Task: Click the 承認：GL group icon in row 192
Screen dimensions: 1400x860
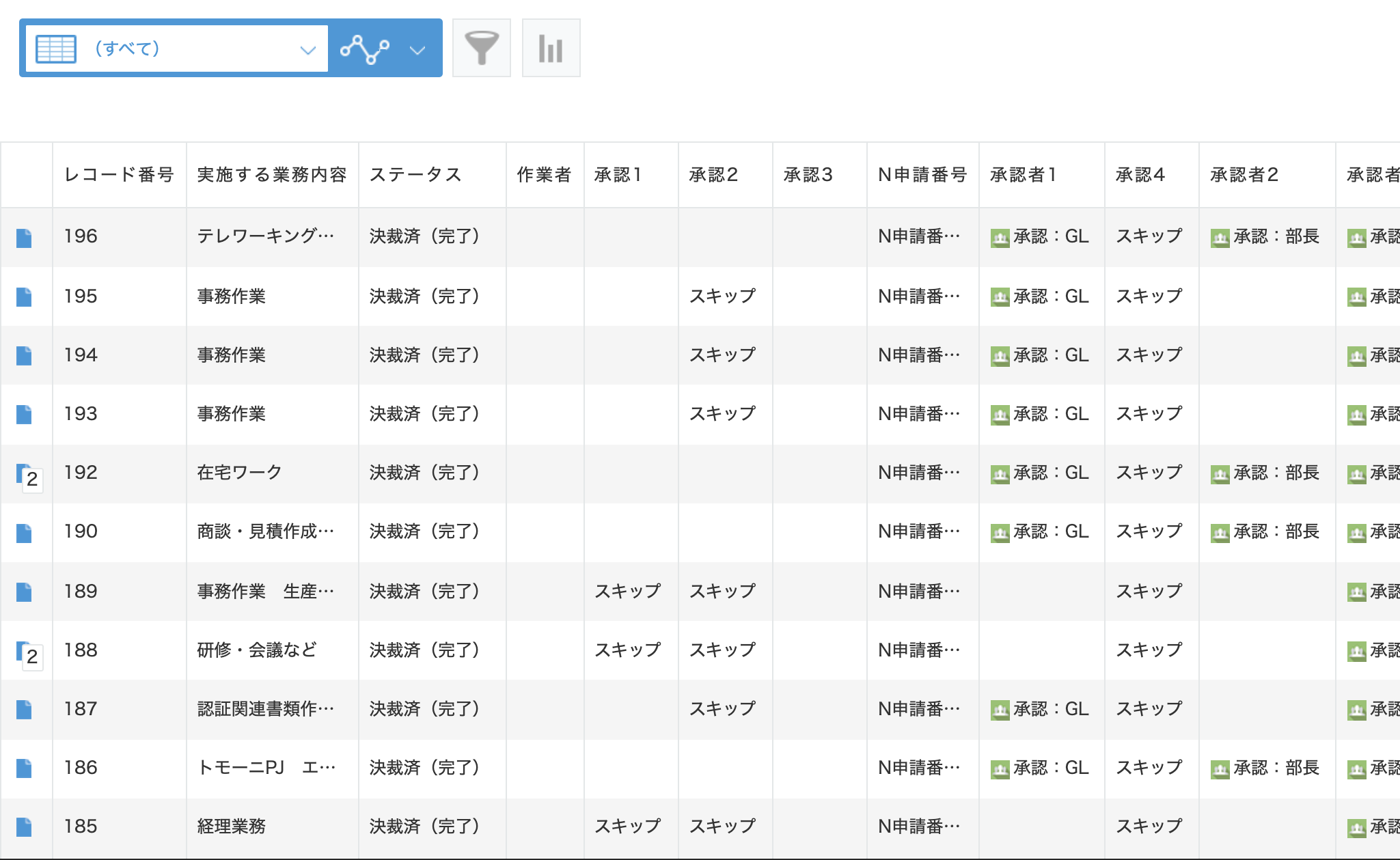Action: click(1000, 475)
